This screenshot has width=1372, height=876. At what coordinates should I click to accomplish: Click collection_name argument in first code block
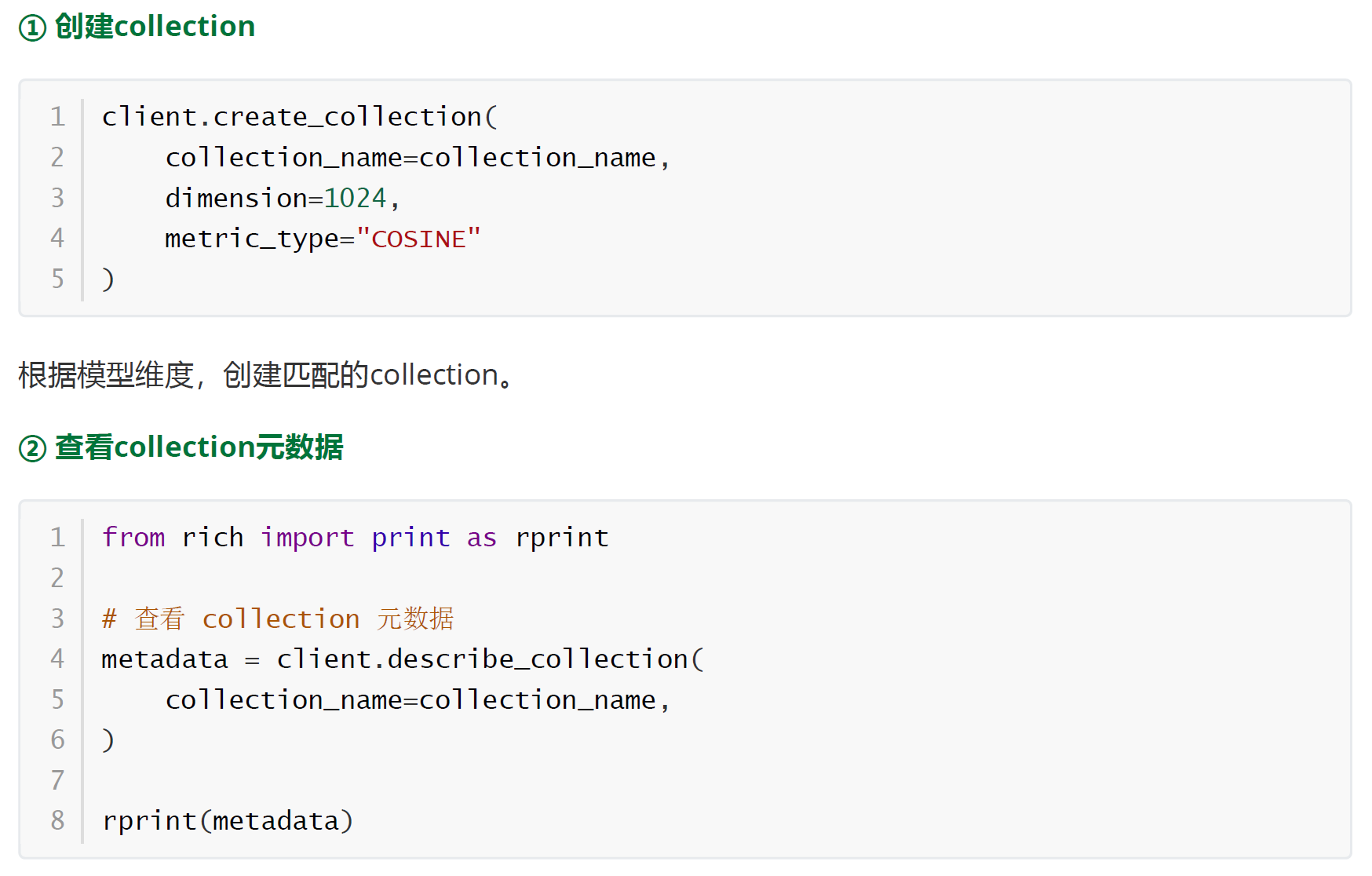[418, 158]
